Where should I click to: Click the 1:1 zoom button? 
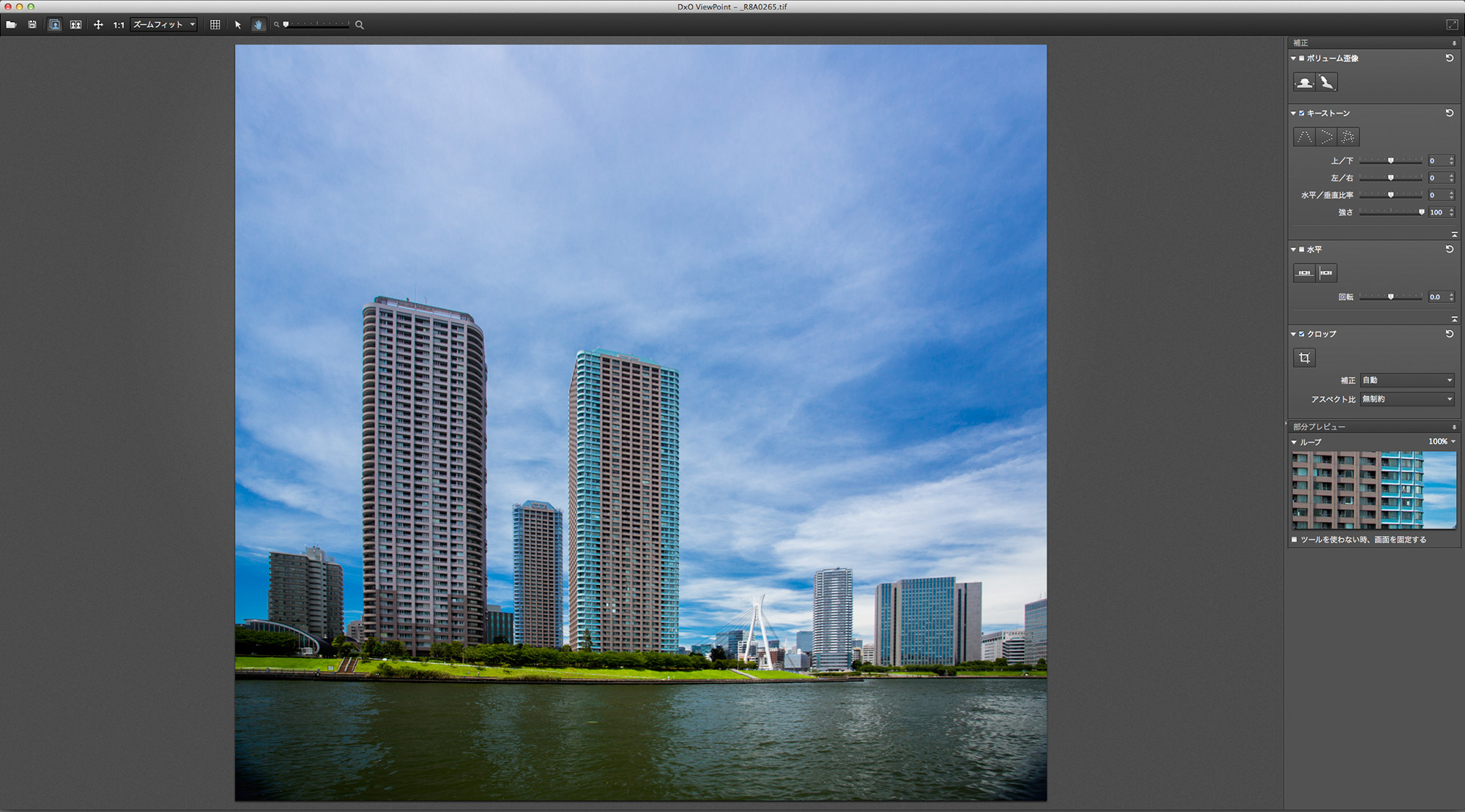click(x=119, y=25)
